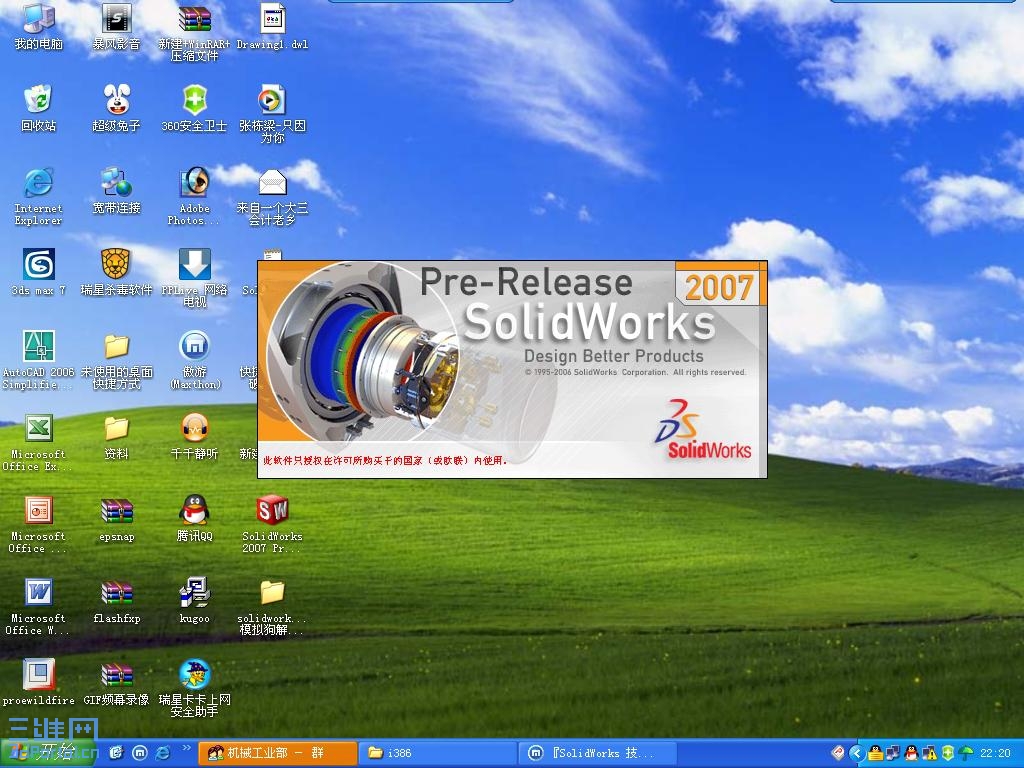Select the GIF频幕录像 archive icon
Viewport: 1024px width, 768px height.
pyautogui.click(x=116, y=682)
